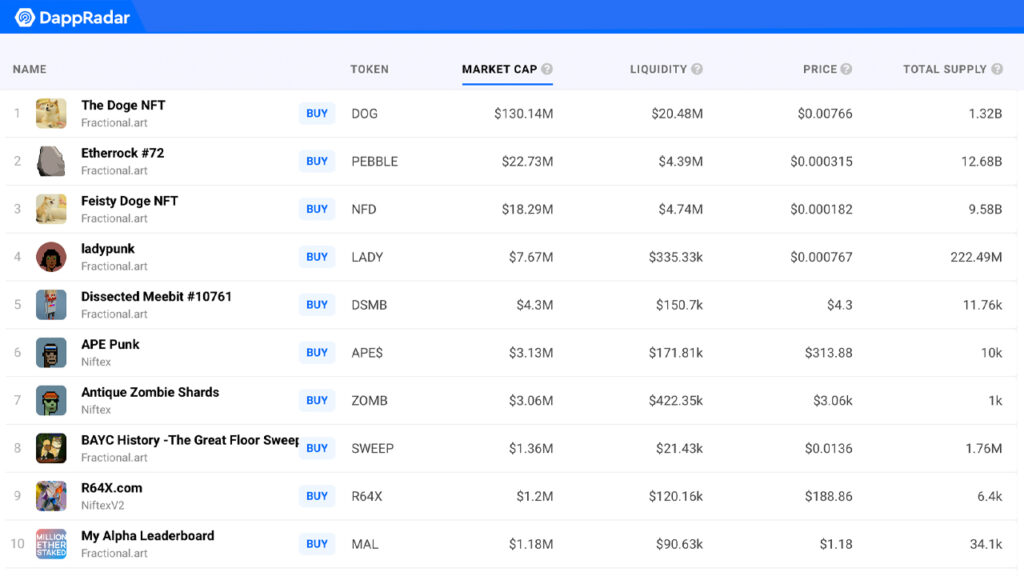Open the Dissected Meebit #10761 thumbnail

point(51,304)
